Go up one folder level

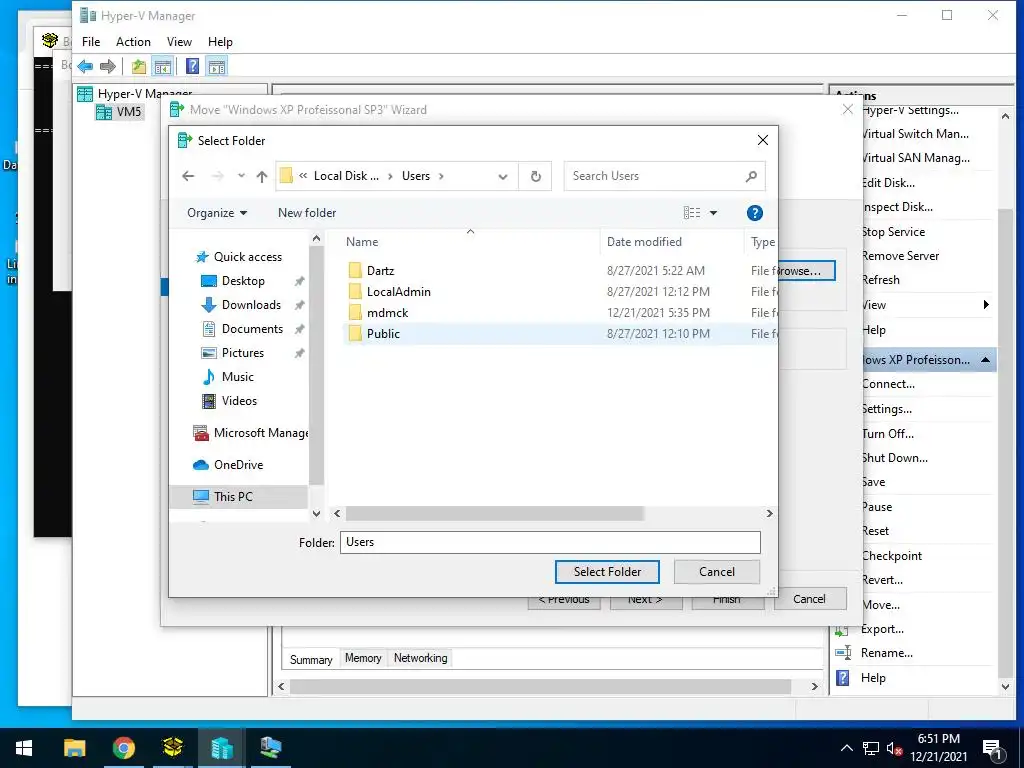tap(262, 176)
